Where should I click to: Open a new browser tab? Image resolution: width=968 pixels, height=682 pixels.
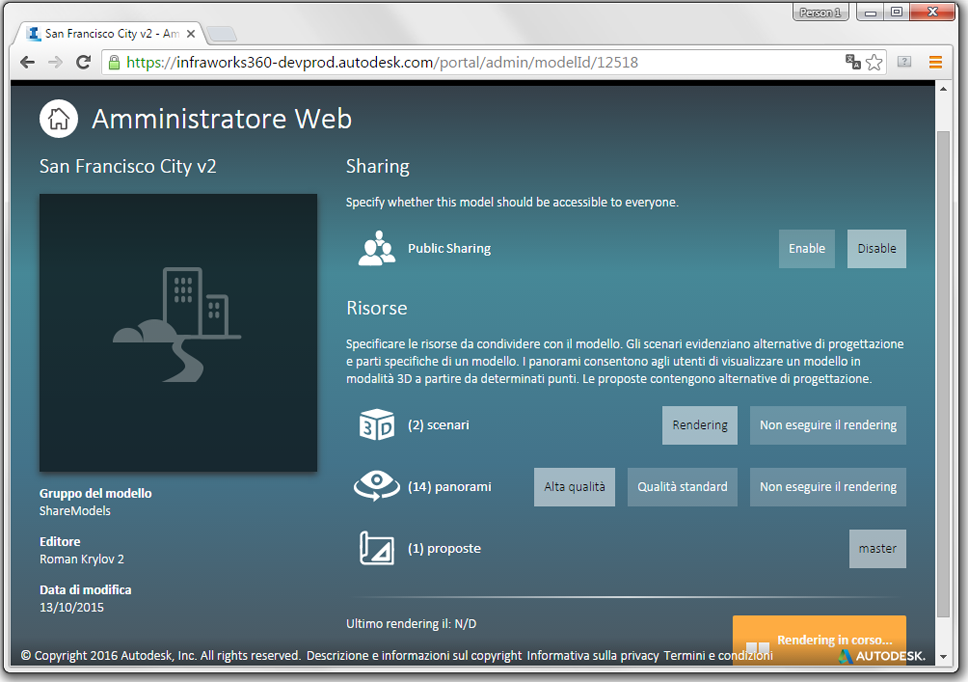(x=221, y=34)
